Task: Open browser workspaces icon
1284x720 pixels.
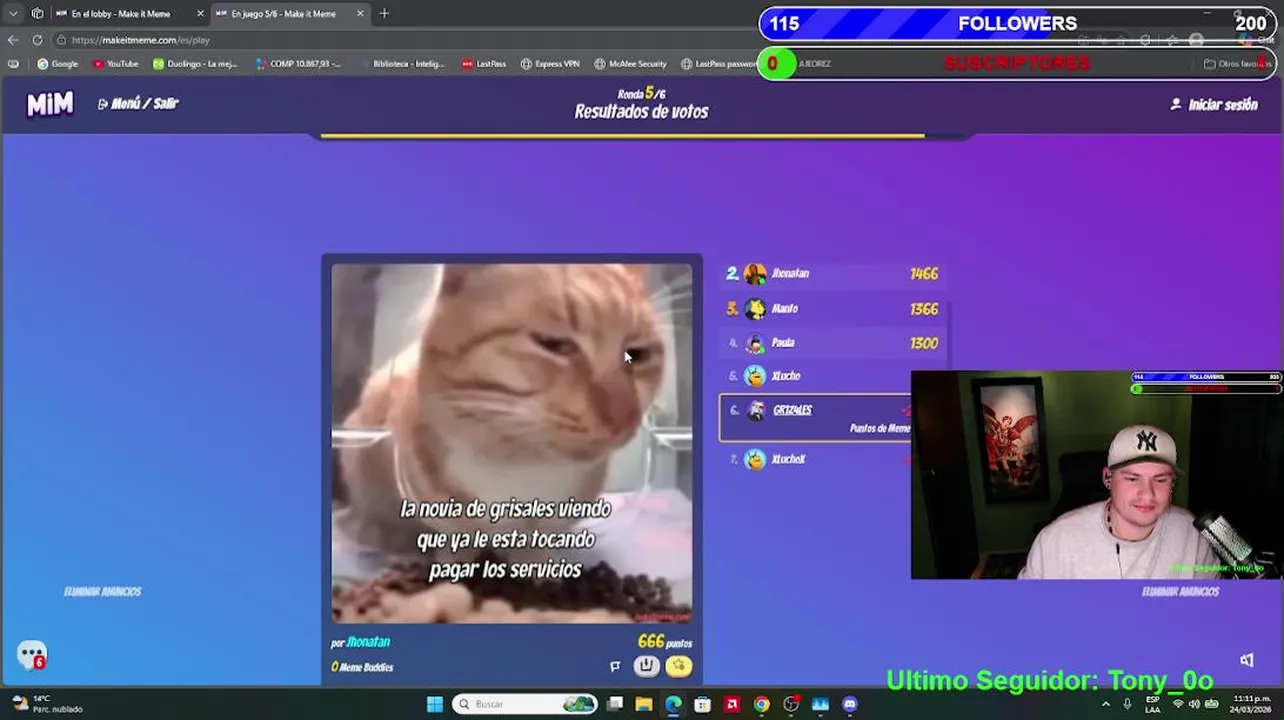Action: coord(37,14)
